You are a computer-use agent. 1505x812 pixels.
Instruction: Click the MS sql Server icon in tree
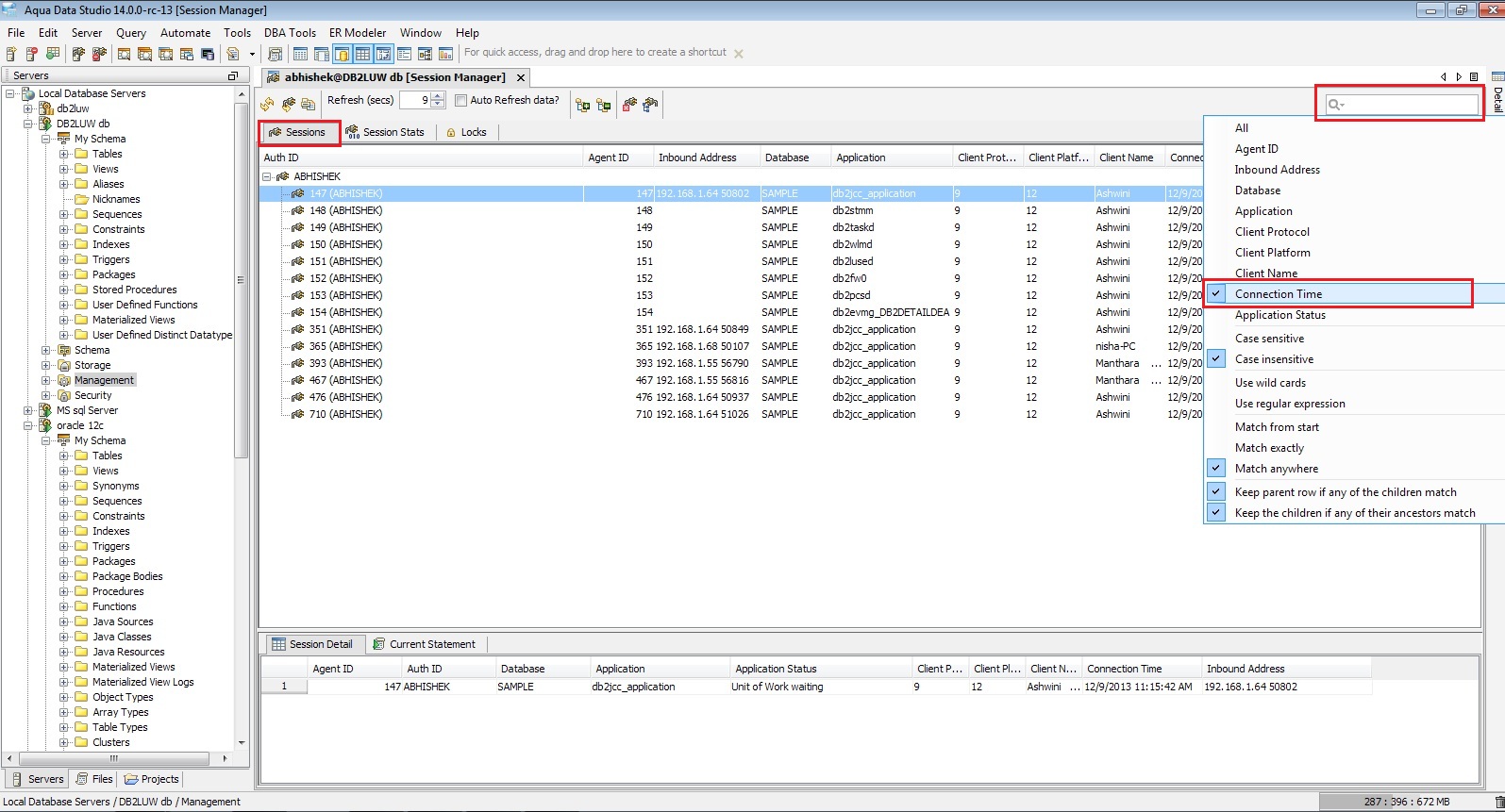[45, 410]
